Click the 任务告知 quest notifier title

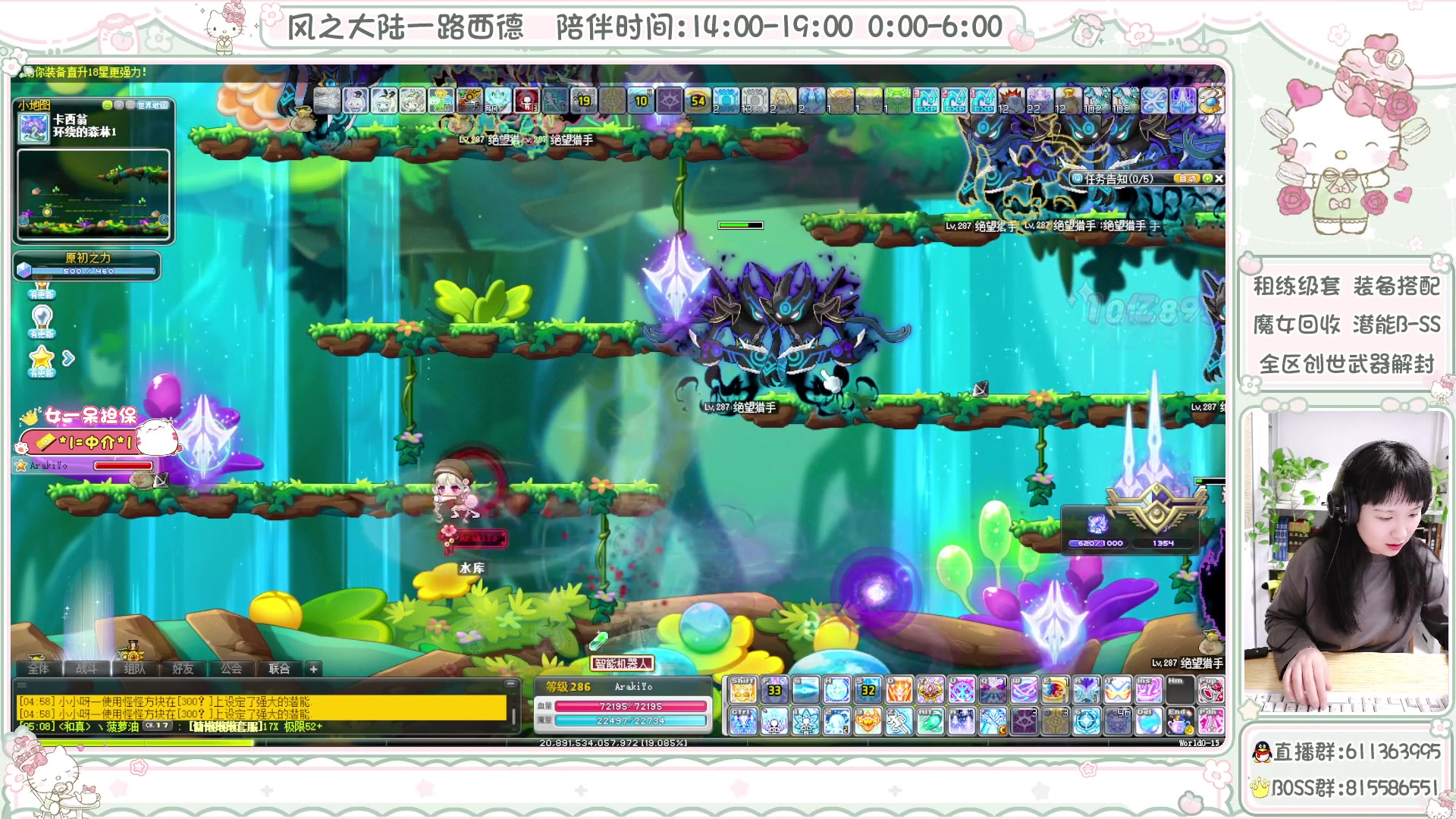coord(1119,179)
